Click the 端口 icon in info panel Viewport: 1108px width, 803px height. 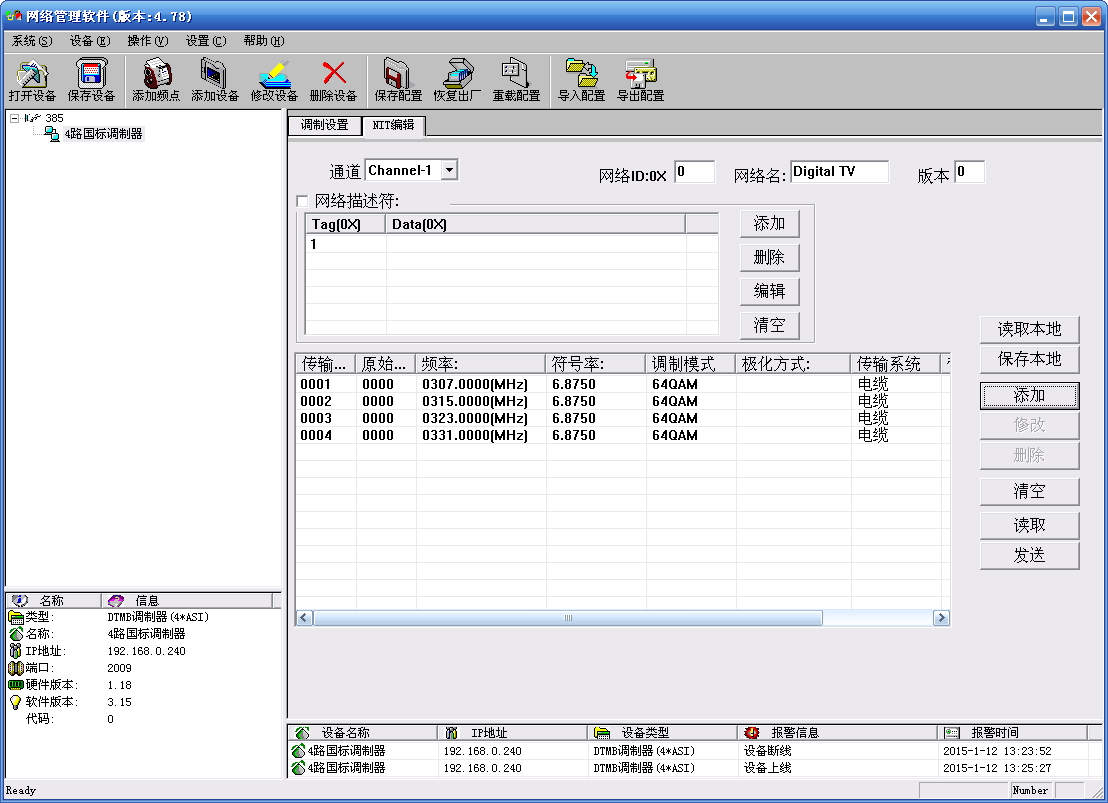click(16, 668)
